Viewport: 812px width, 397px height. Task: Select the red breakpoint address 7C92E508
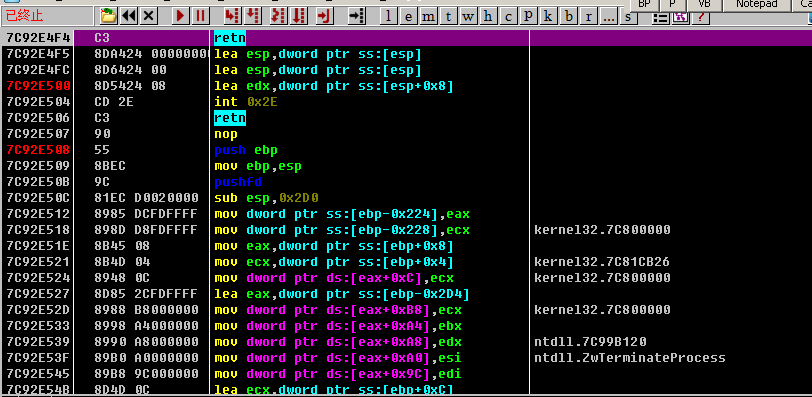coord(38,150)
